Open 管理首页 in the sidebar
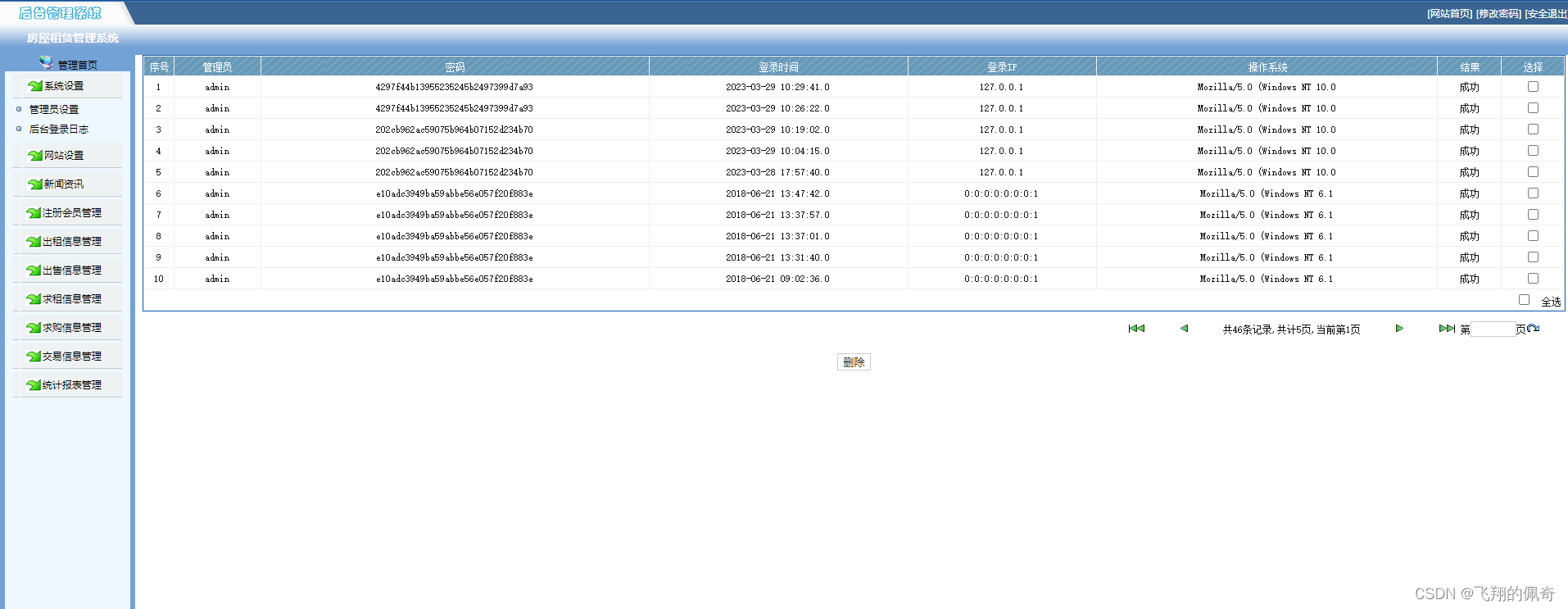1568x609 pixels. (x=78, y=65)
